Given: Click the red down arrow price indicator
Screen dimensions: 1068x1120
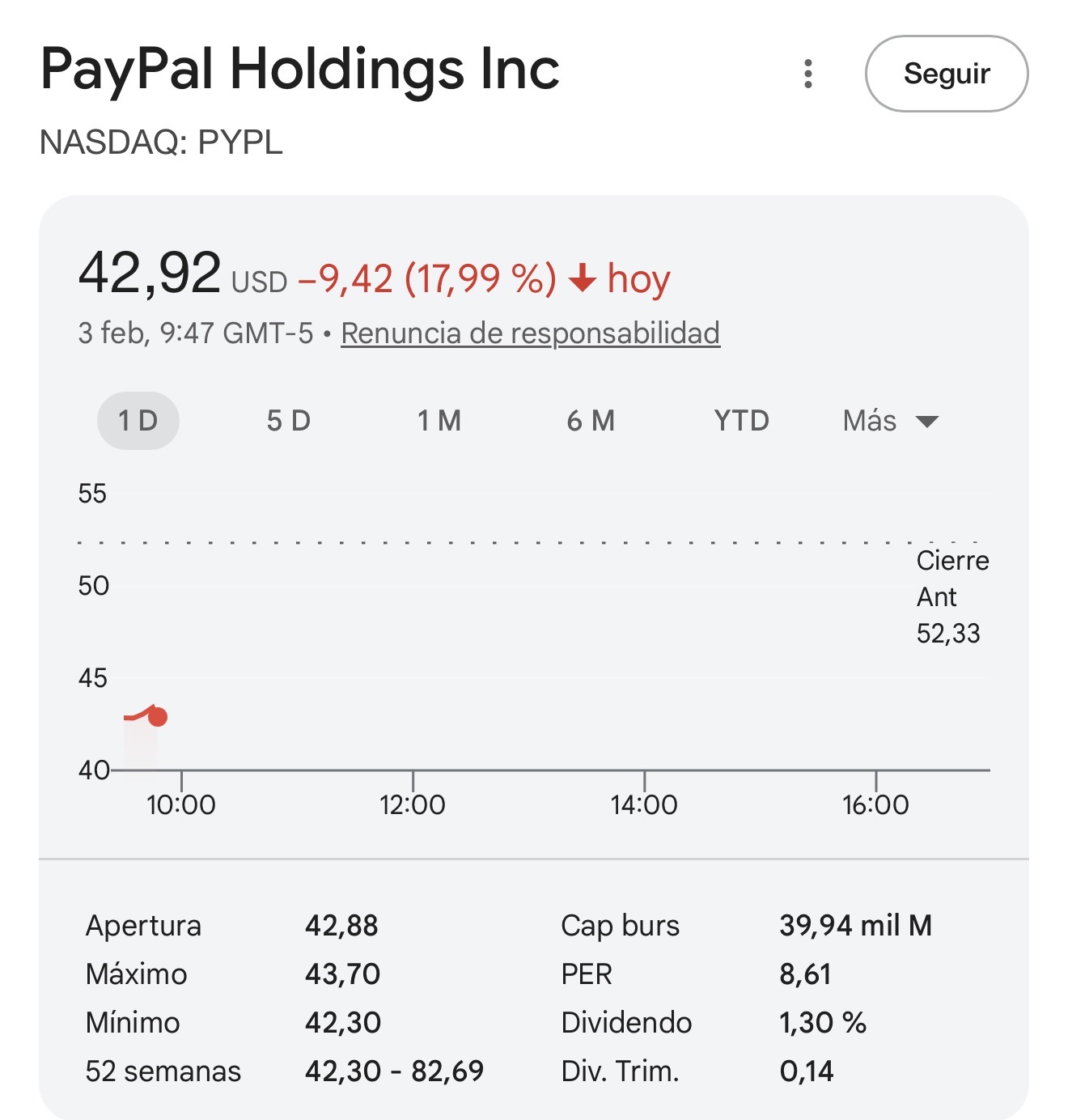Looking at the screenshot, I should [x=582, y=280].
